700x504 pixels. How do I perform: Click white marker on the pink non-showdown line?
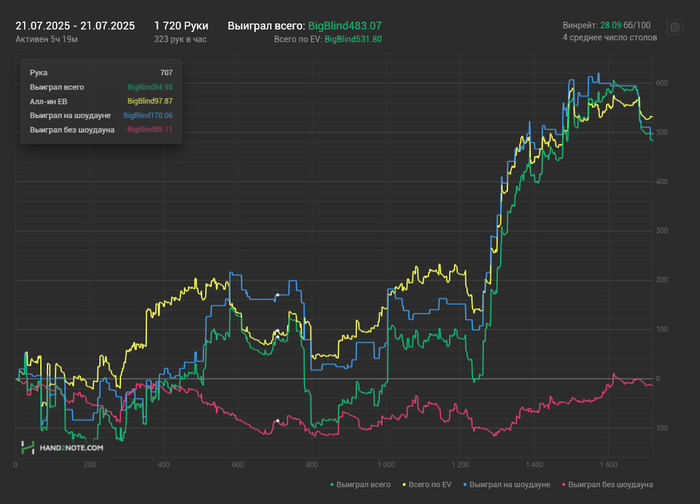[x=278, y=421]
